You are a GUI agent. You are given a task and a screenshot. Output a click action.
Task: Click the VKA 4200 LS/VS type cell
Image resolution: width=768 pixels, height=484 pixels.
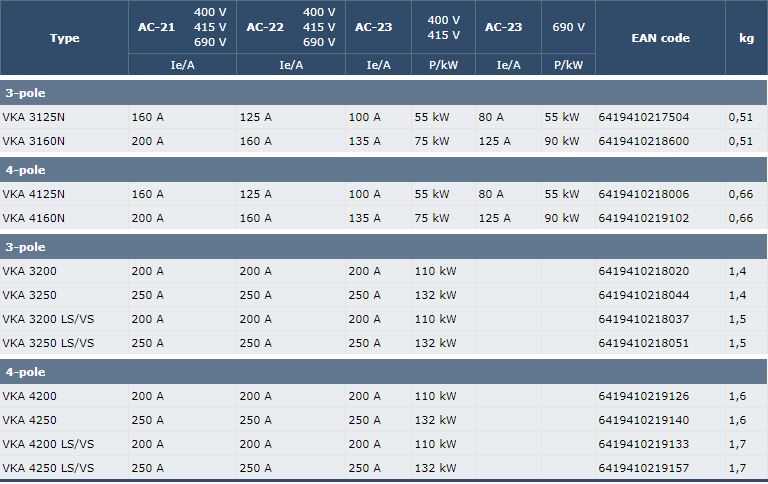pyautogui.click(x=48, y=444)
